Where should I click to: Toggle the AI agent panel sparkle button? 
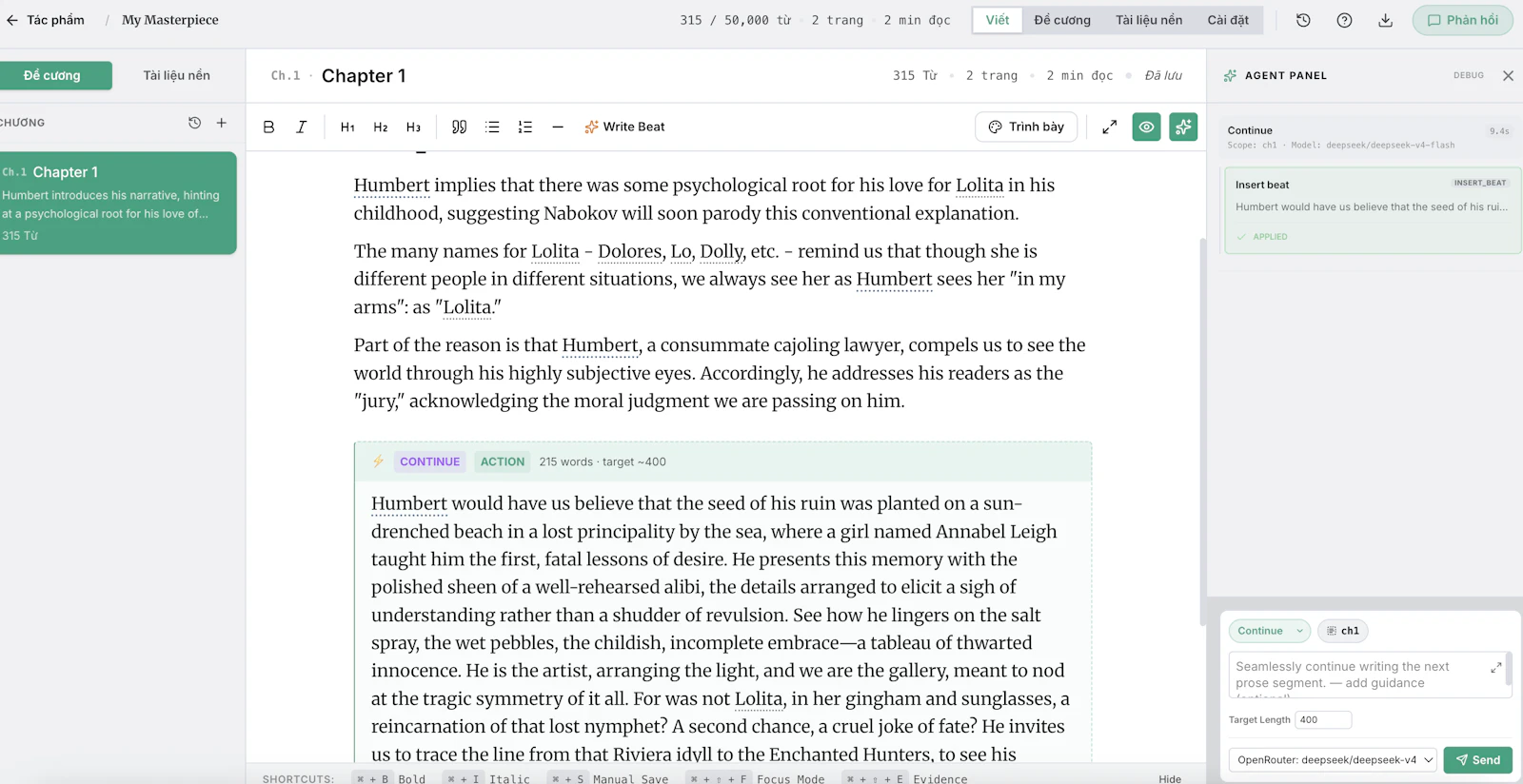click(x=1183, y=127)
